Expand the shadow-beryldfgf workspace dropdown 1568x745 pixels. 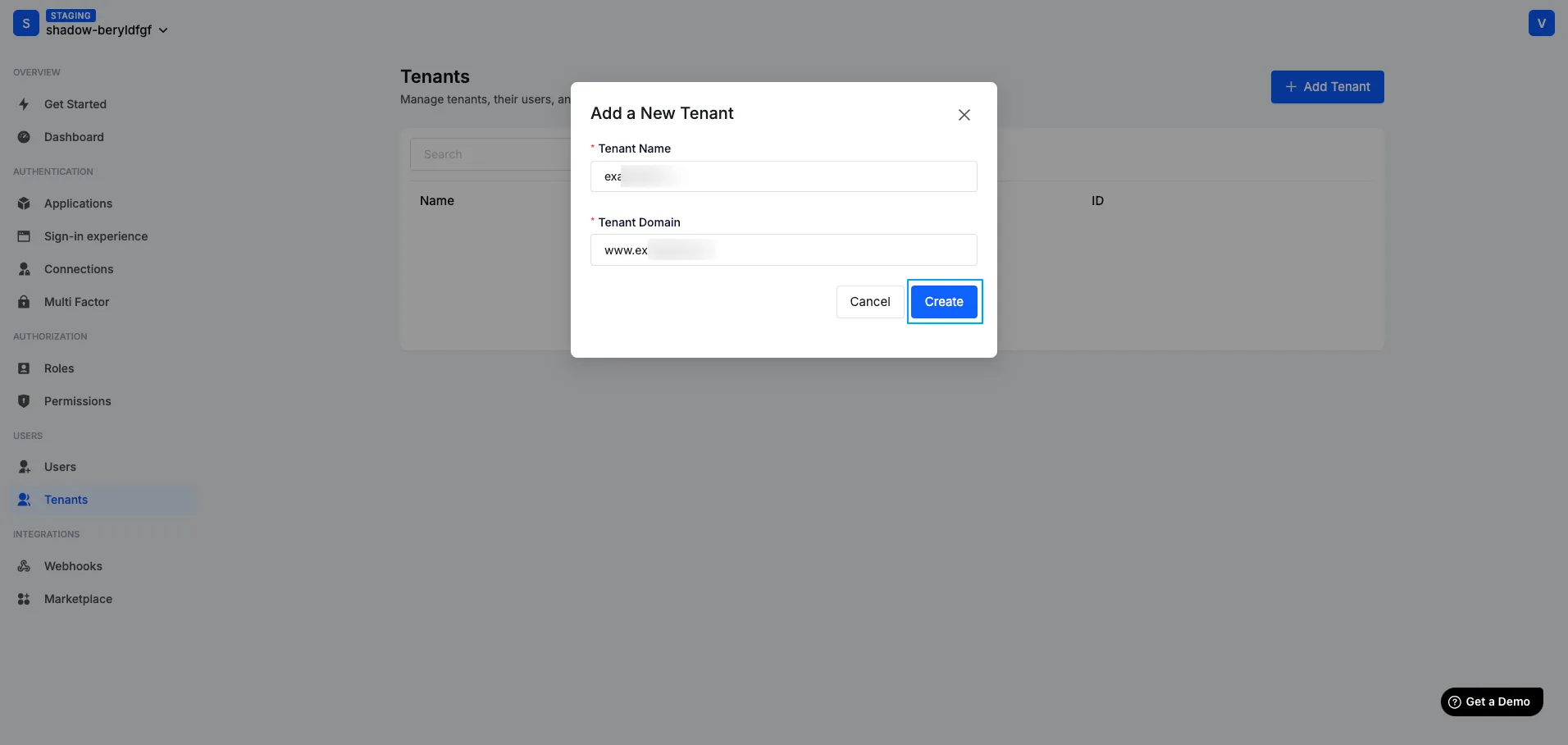[164, 30]
